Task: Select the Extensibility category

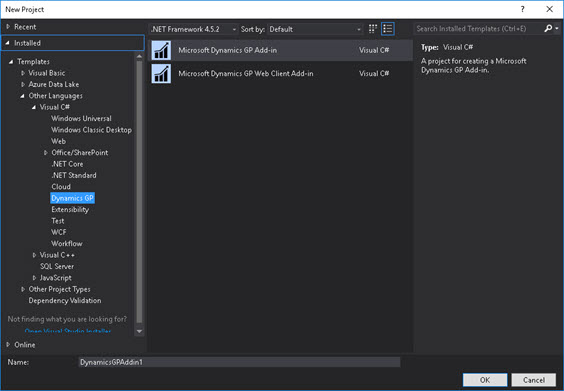Action: click(x=70, y=210)
